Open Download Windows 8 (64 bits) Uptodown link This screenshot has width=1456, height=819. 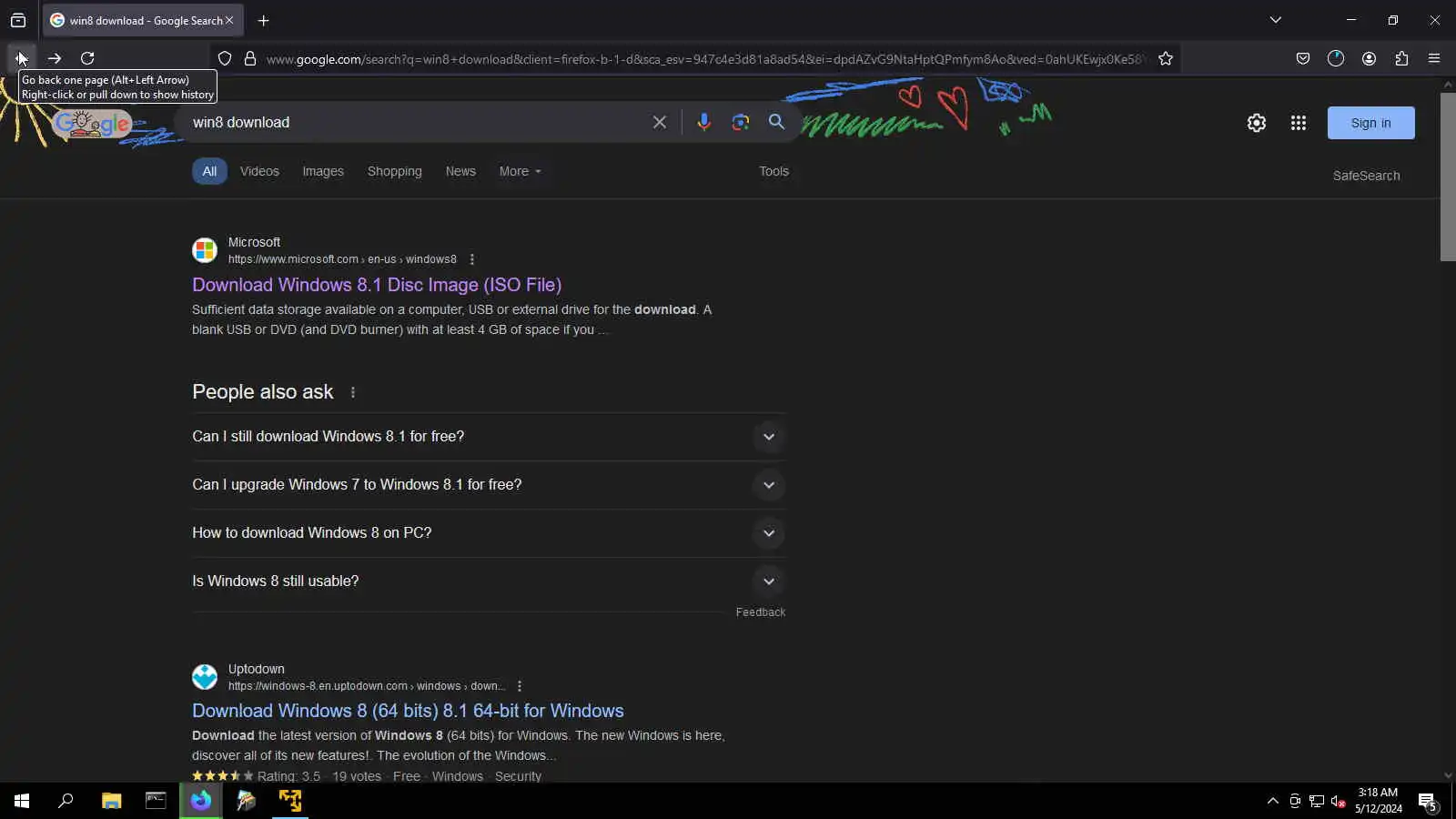tap(408, 711)
